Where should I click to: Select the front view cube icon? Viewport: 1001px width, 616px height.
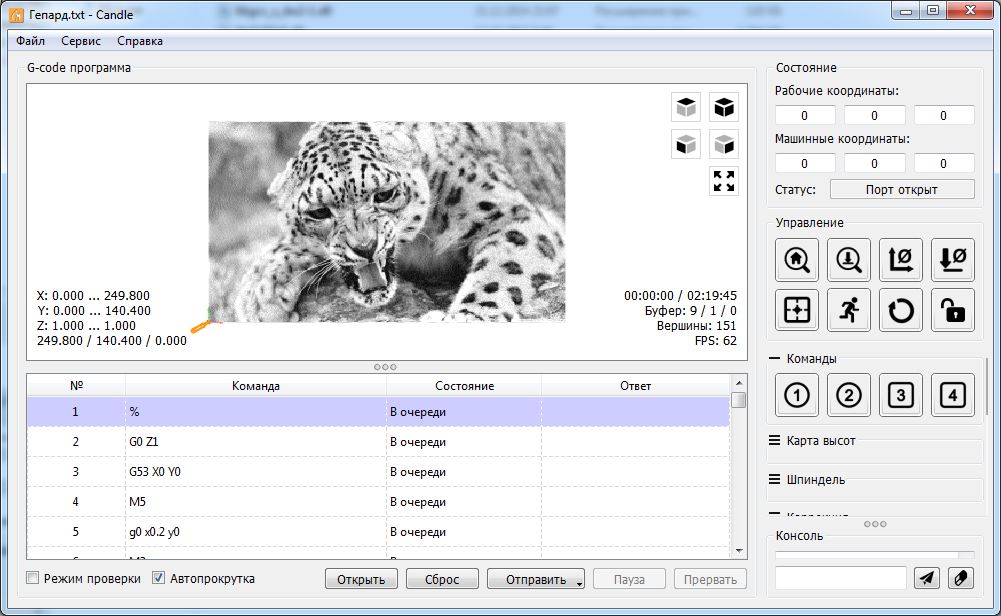pos(686,144)
